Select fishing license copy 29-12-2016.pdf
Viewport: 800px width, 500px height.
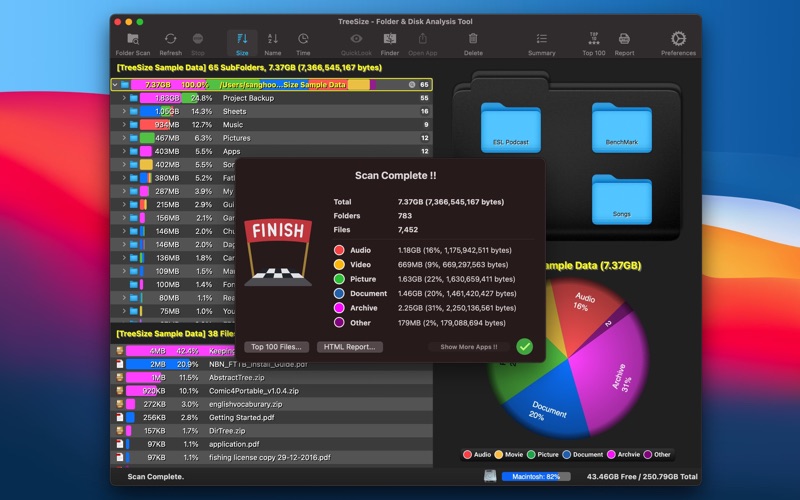271,457
